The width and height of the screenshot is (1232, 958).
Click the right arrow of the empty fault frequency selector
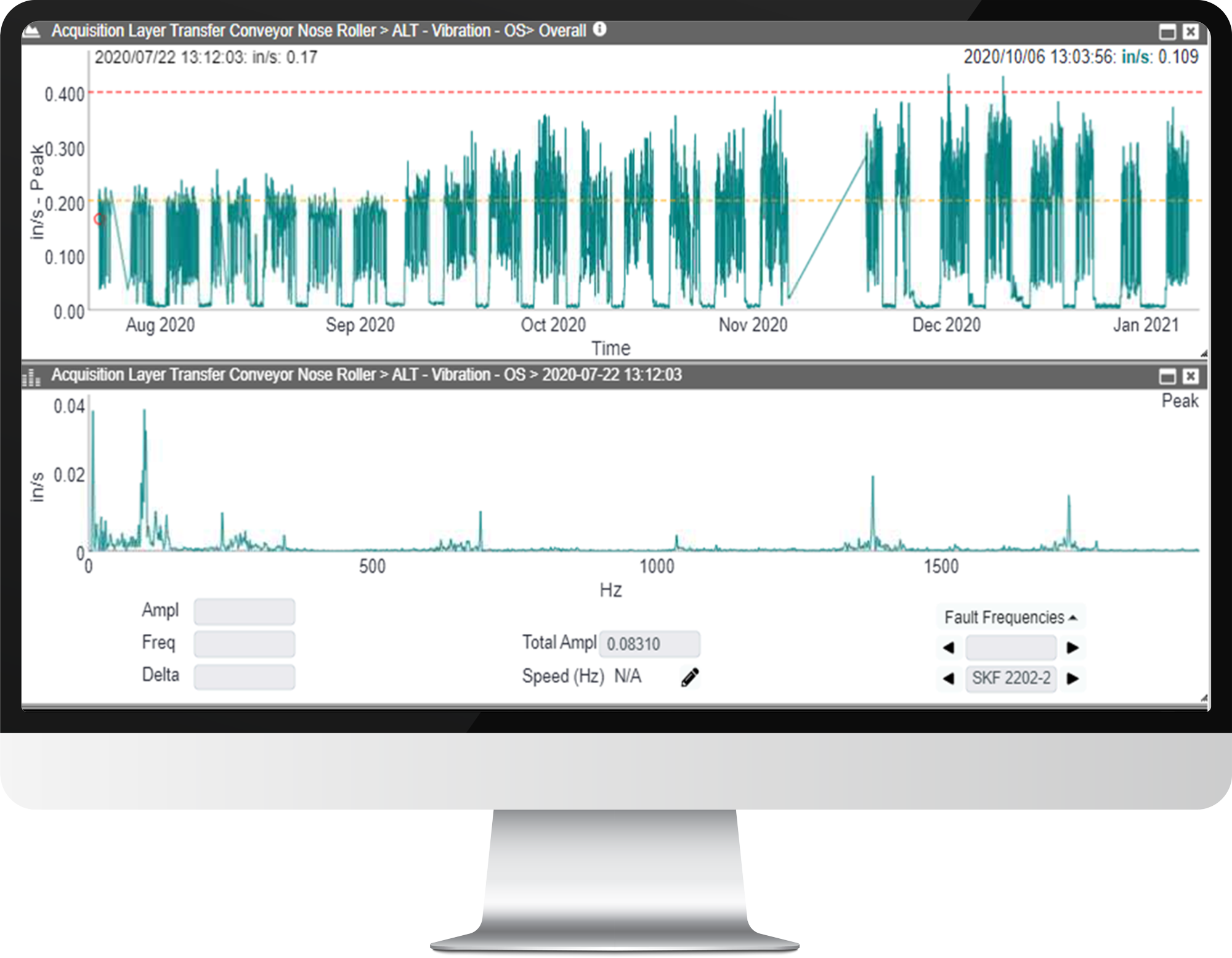pyautogui.click(x=1074, y=647)
